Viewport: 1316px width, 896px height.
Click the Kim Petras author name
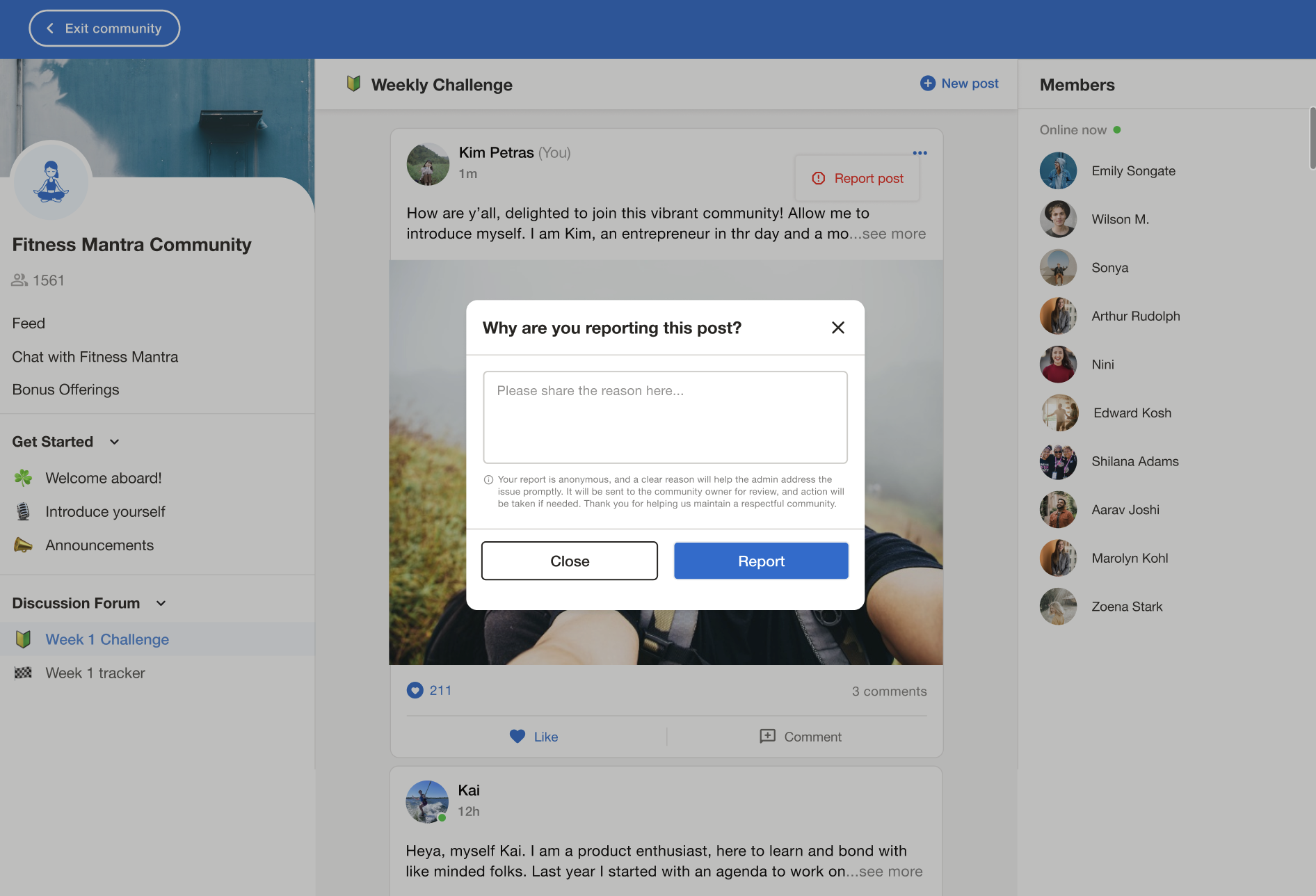coord(496,153)
